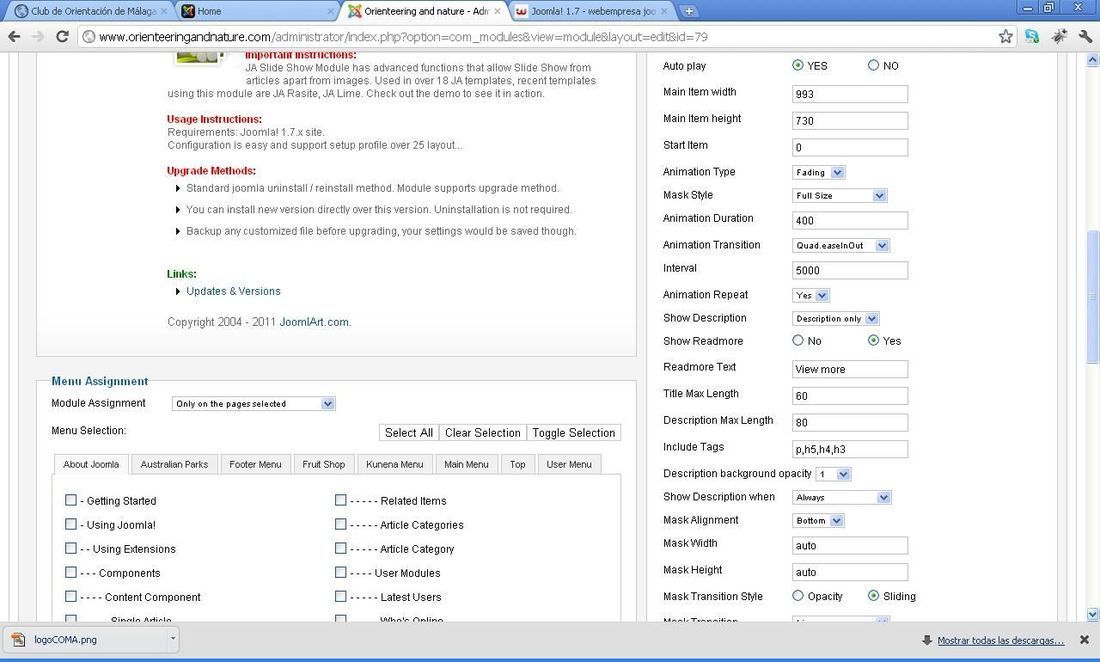Image resolution: width=1100 pixels, height=662 pixels.
Task: Switch to the Top menu tab
Action: 518,464
